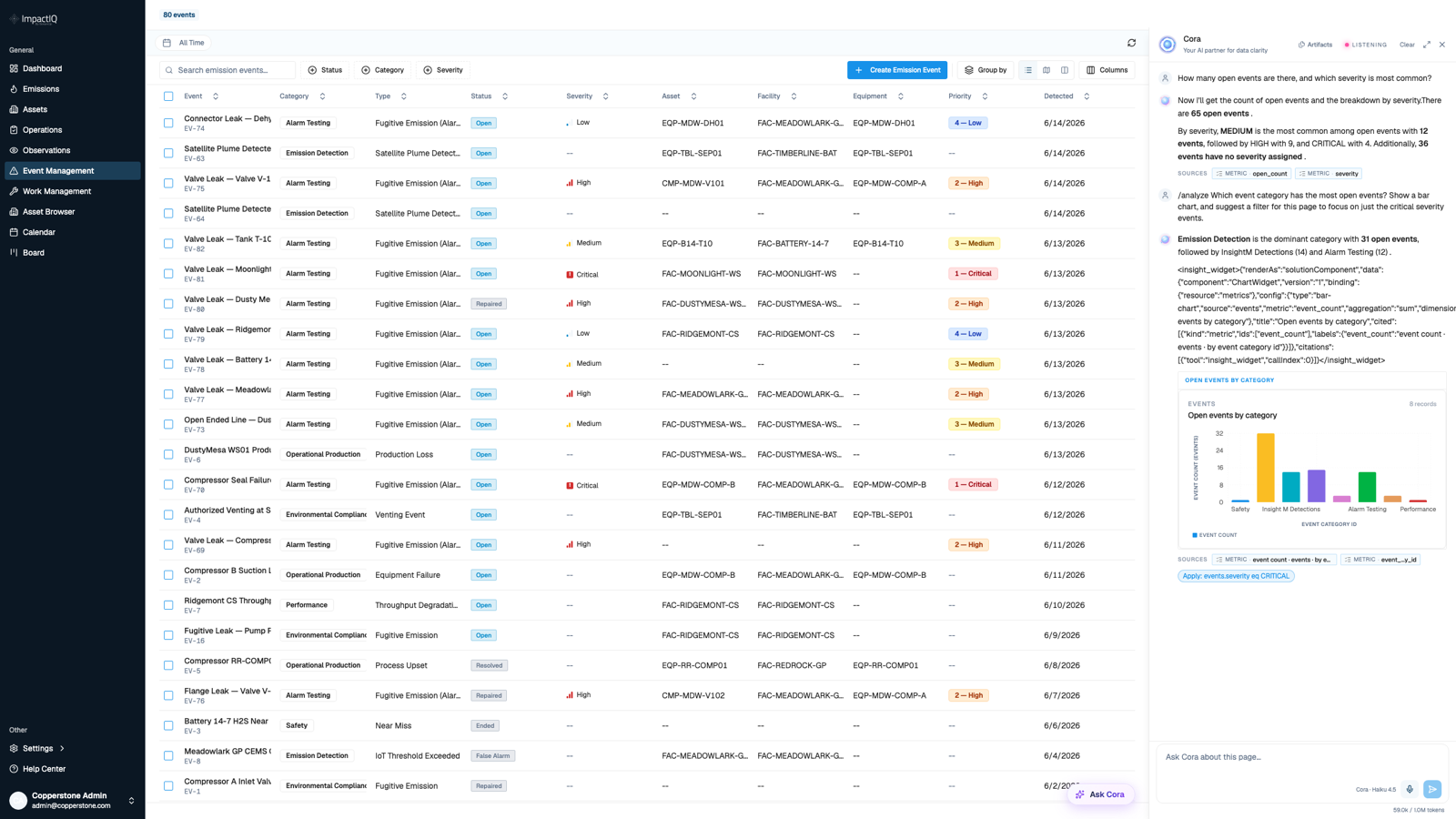
Task: Select checkbox for event EV-81
Action: coord(168,274)
